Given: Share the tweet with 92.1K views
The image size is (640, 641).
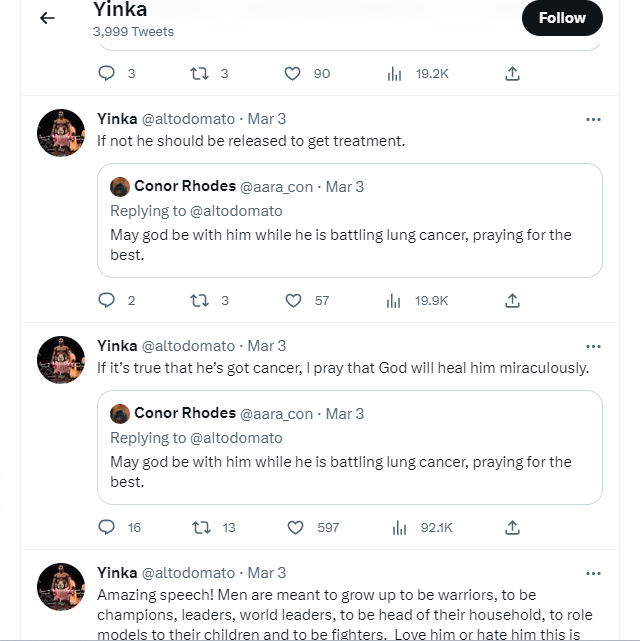Looking at the screenshot, I should click(512, 527).
